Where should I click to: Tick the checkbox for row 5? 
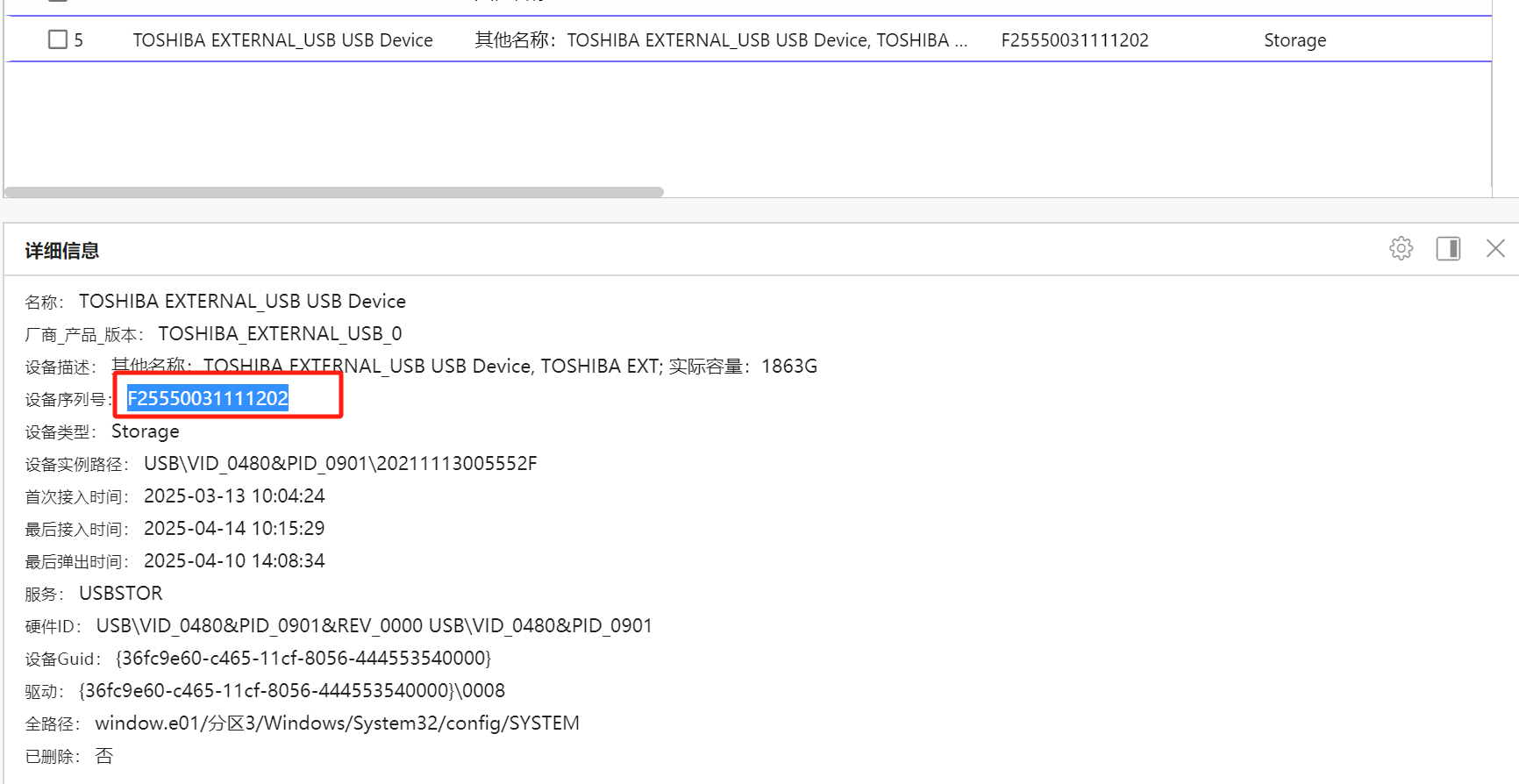(x=58, y=39)
